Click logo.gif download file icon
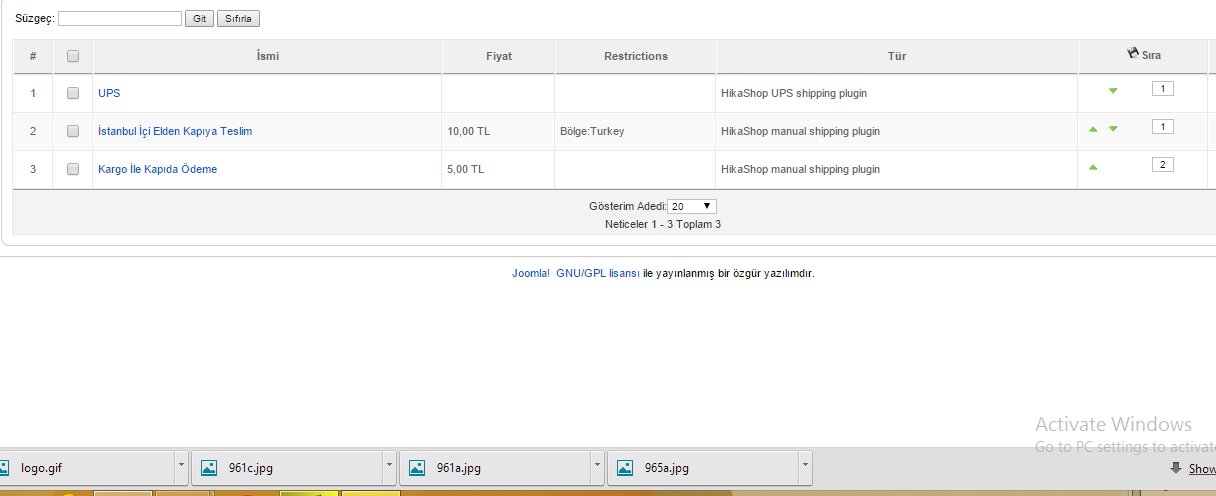Image resolution: width=1216 pixels, height=496 pixels. coord(3,467)
